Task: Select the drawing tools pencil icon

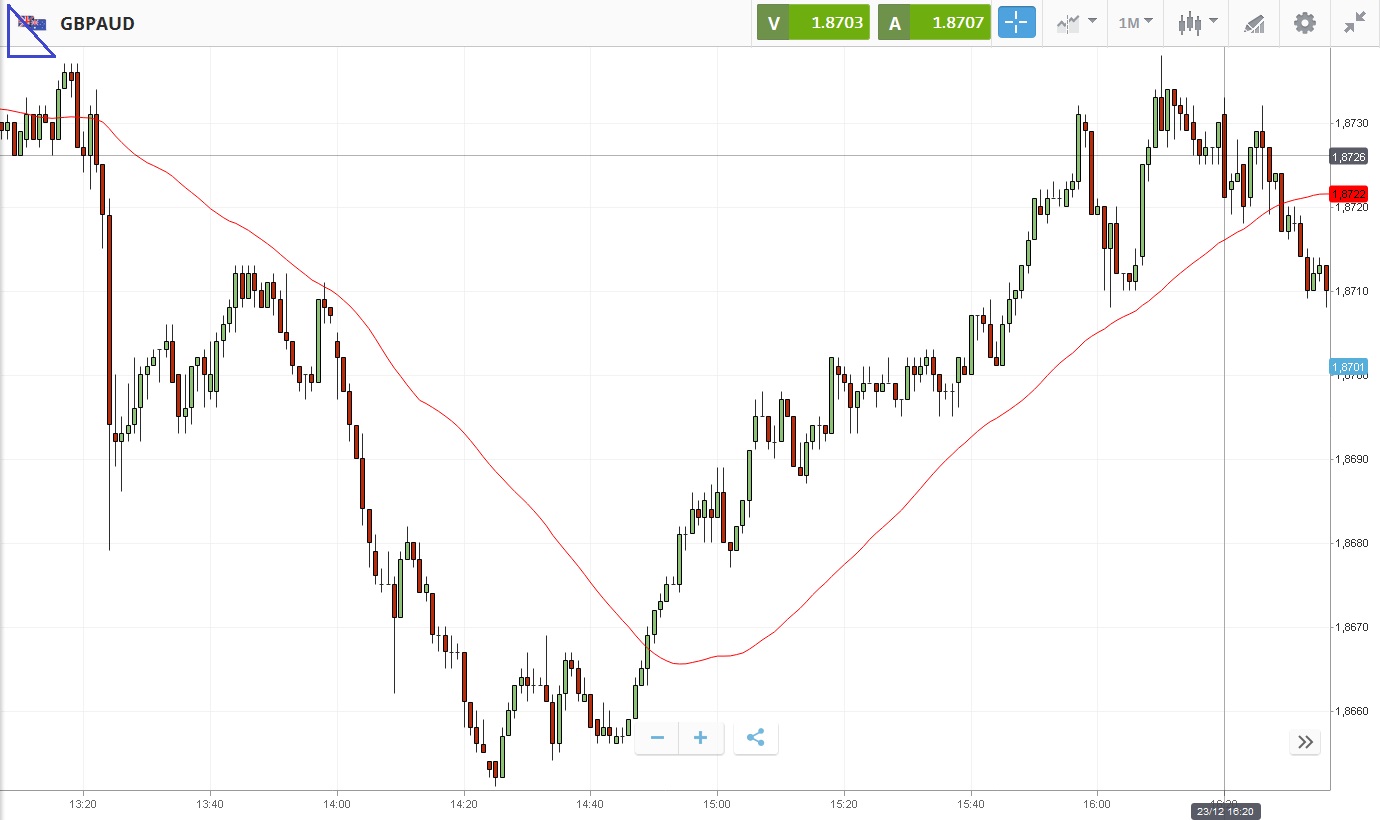Action: (x=1254, y=23)
